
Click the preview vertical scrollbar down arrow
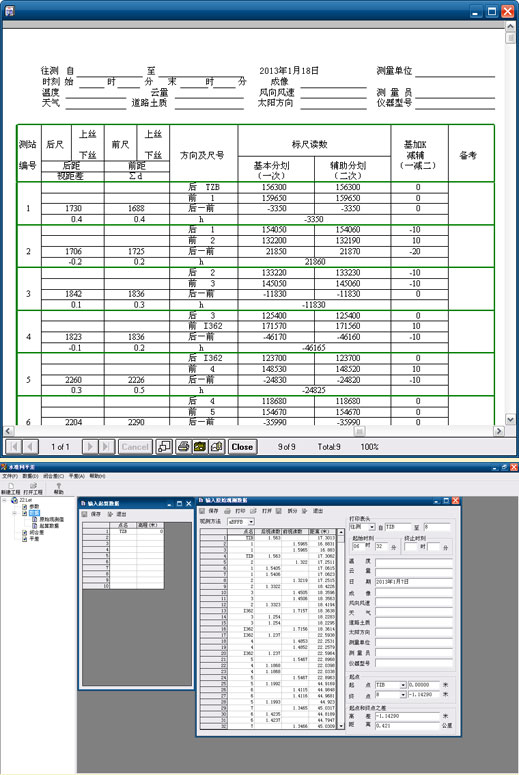510,419
